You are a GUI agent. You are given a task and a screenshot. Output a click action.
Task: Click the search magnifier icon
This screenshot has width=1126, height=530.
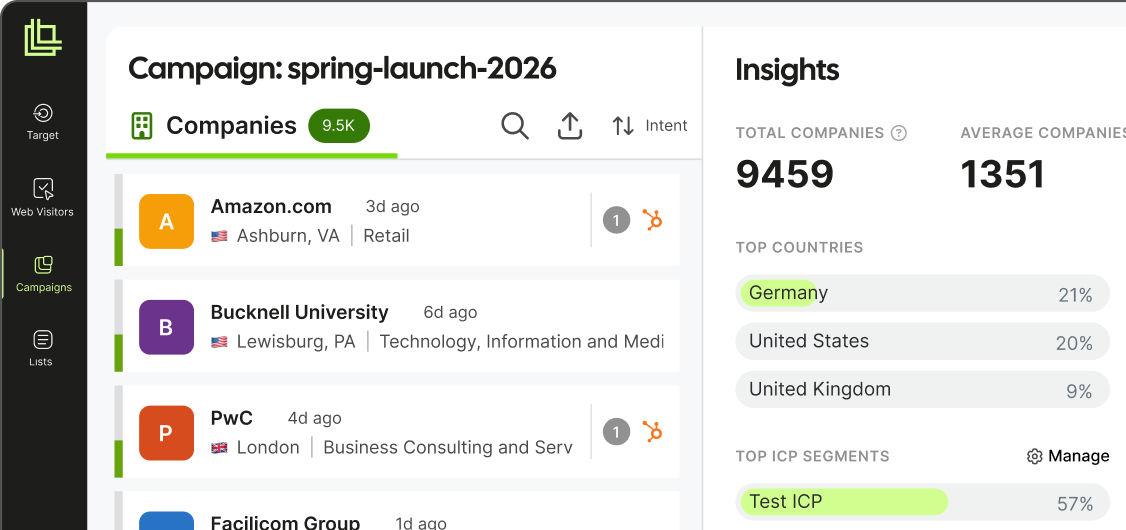(515, 126)
